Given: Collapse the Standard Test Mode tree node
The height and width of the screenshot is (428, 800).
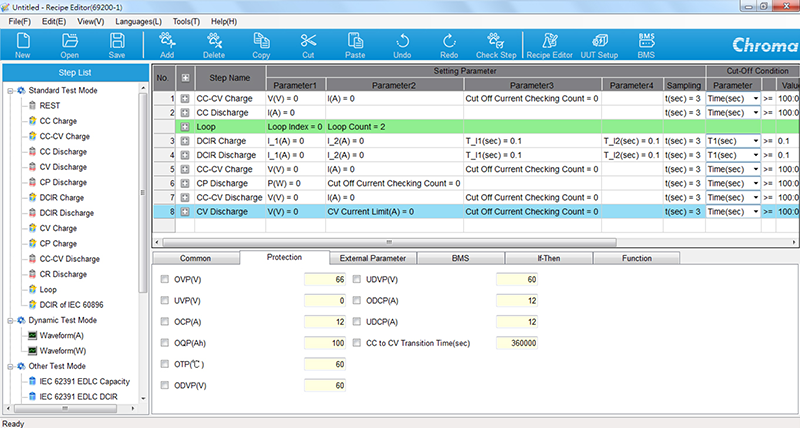Looking at the screenshot, I should [x=10, y=91].
